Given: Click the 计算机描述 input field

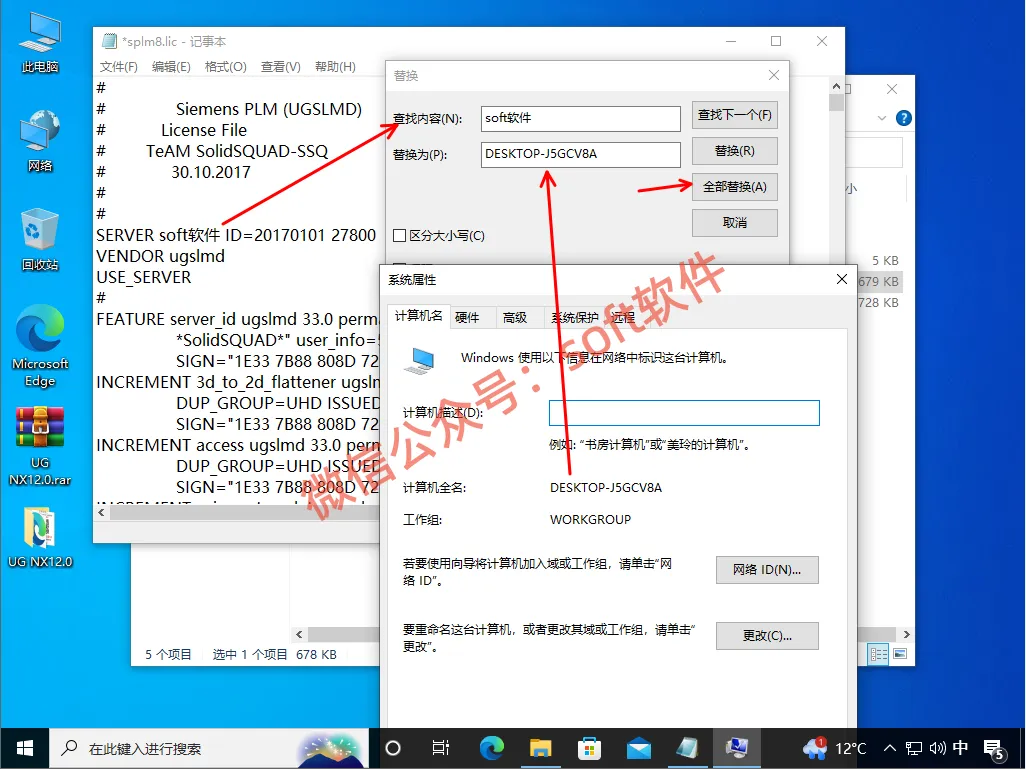Looking at the screenshot, I should coord(684,413).
